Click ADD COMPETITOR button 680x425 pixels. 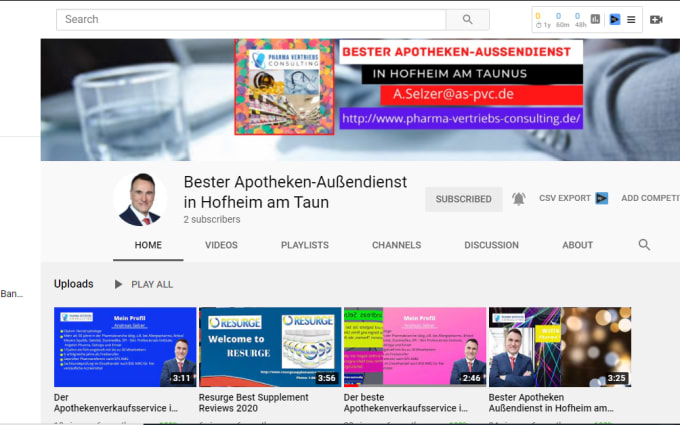pos(651,198)
